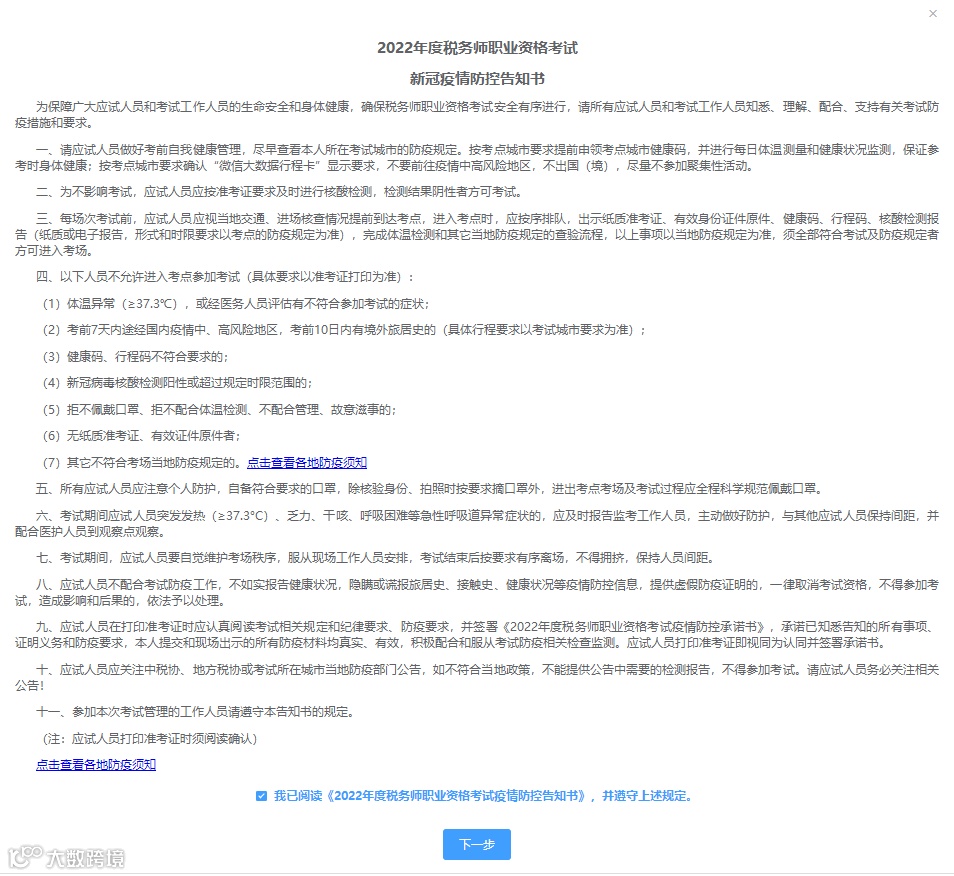
Task: Open the 点击查看各地防疫须知 link after item (7)
Action: point(307,462)
